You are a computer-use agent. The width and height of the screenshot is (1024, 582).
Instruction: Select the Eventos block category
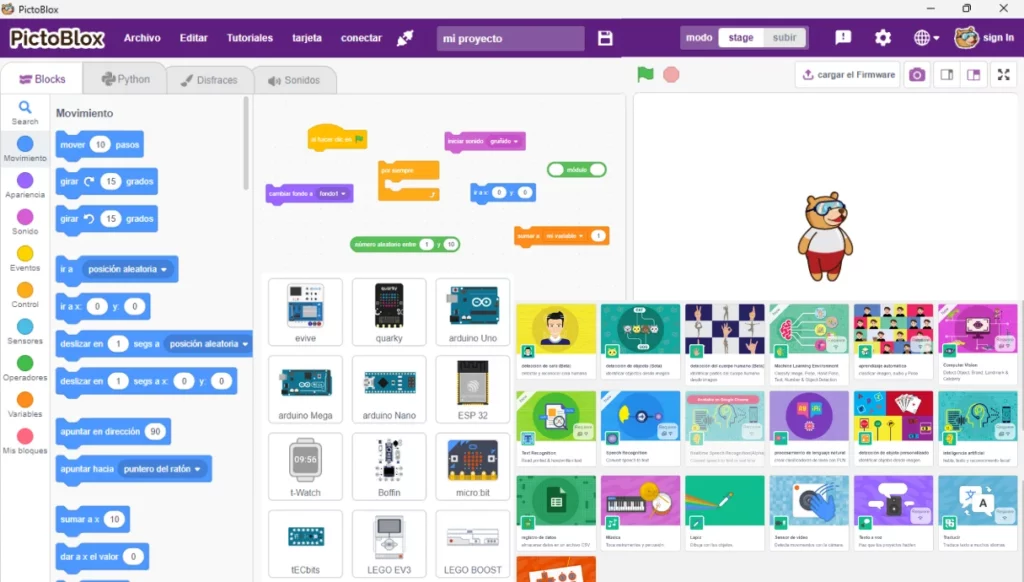[x=25, y=259]
